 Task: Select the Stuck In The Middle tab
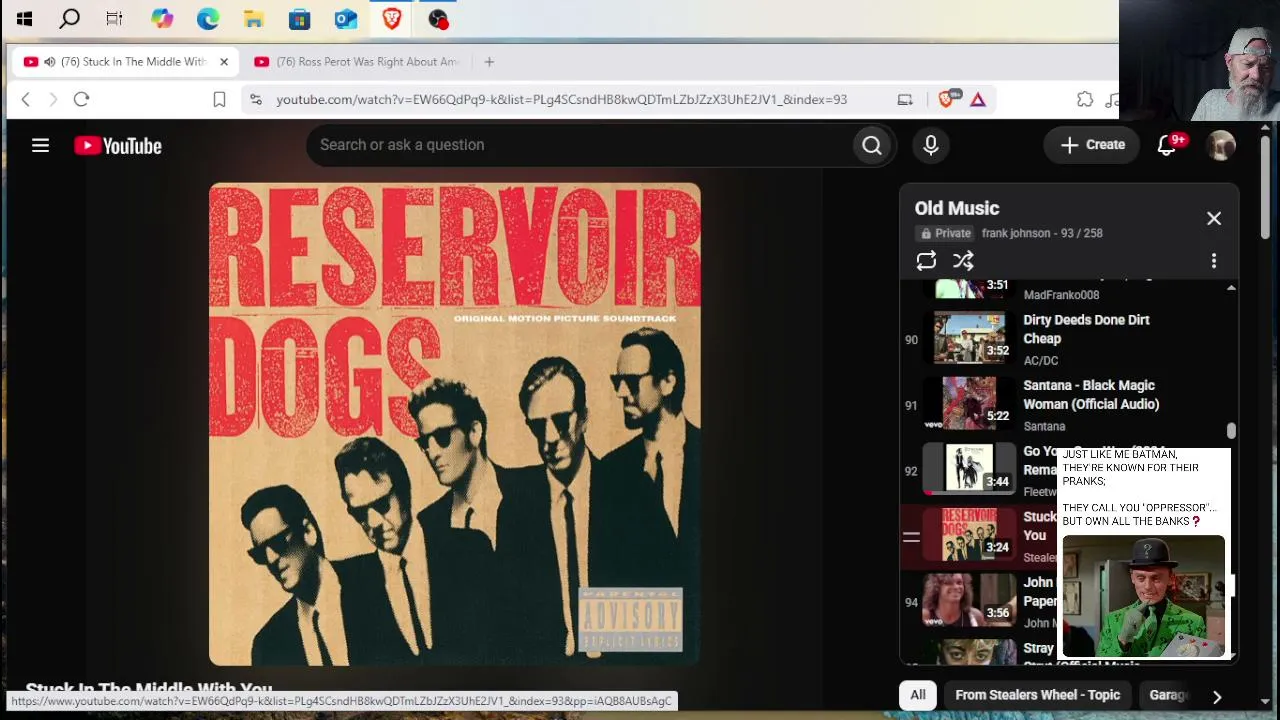coord(125,62)
